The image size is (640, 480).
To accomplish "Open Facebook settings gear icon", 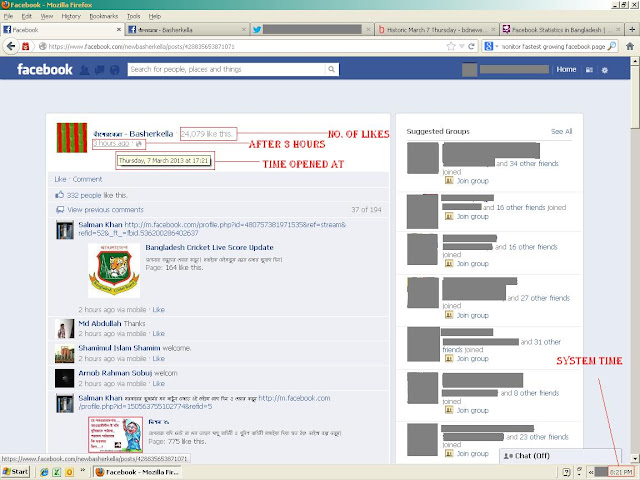I will pos(604,70).
